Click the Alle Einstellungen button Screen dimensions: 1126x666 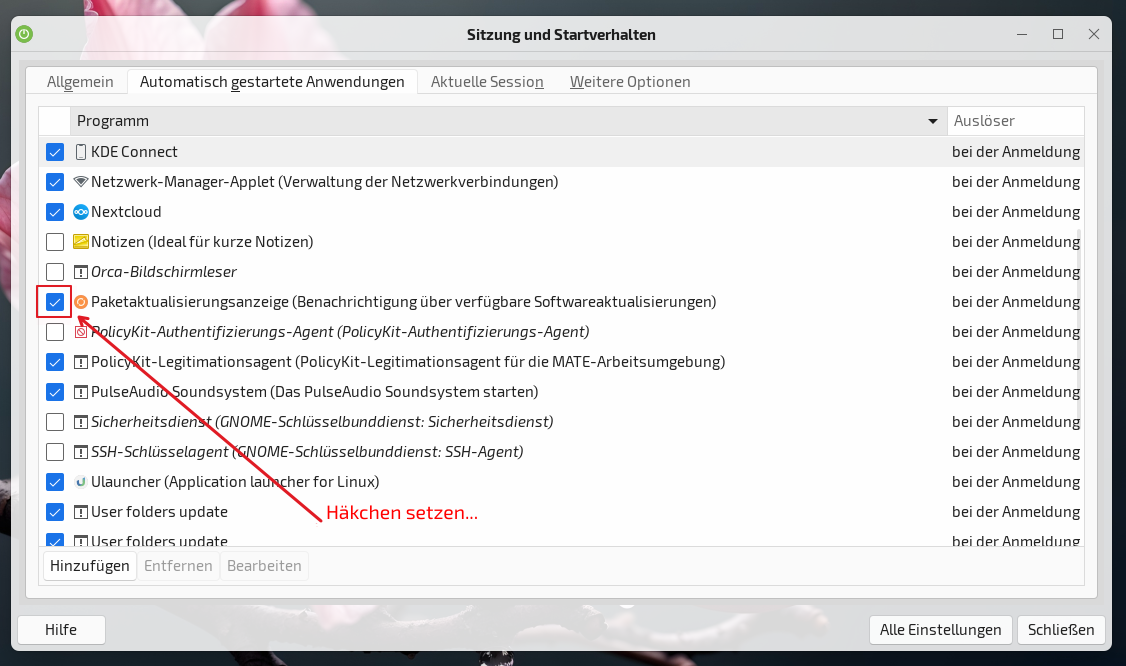click(x=940, y=630)
